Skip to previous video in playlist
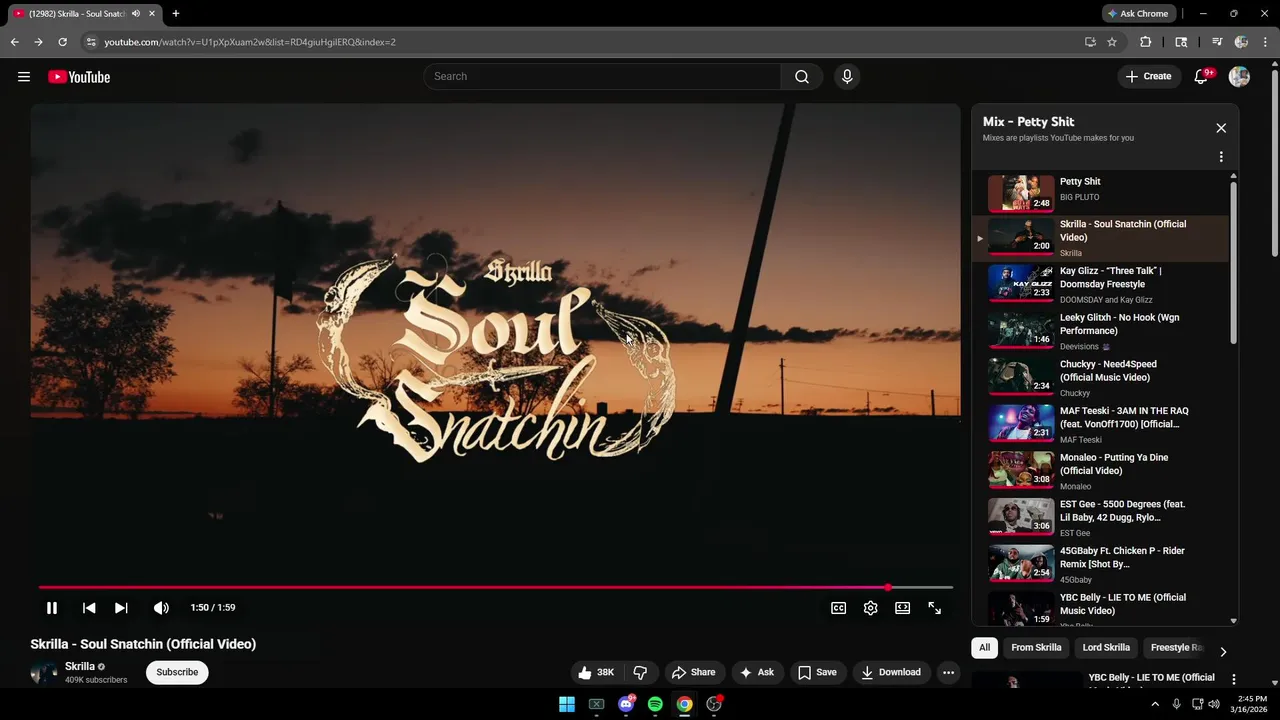 (x=89, y=608)
